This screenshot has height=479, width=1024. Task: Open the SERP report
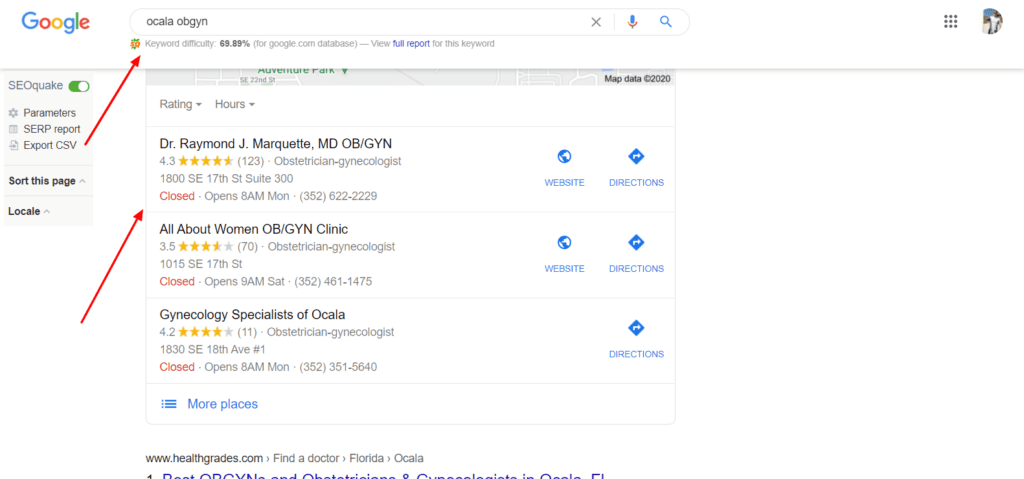52,129
